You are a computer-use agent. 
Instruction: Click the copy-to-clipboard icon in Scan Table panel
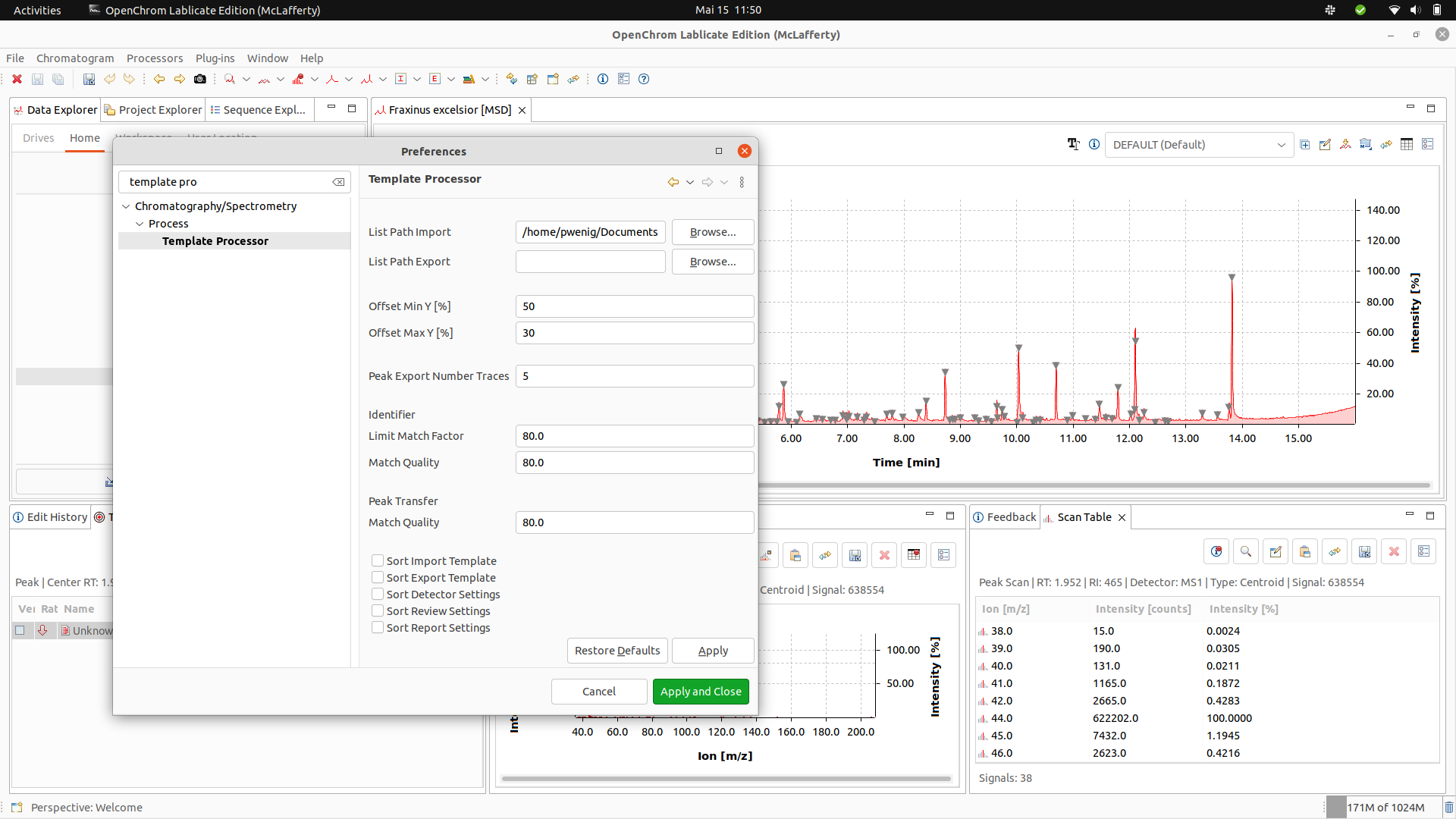coord(1304,551)
